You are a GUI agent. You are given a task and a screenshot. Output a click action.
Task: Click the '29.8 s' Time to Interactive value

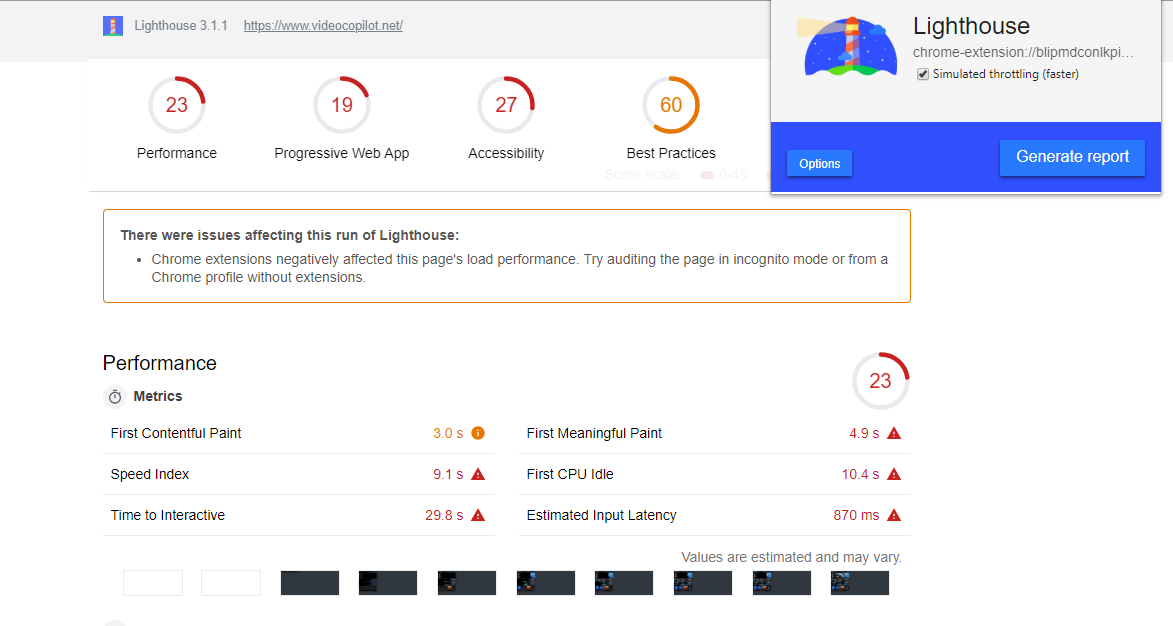[x=444, y=515]
